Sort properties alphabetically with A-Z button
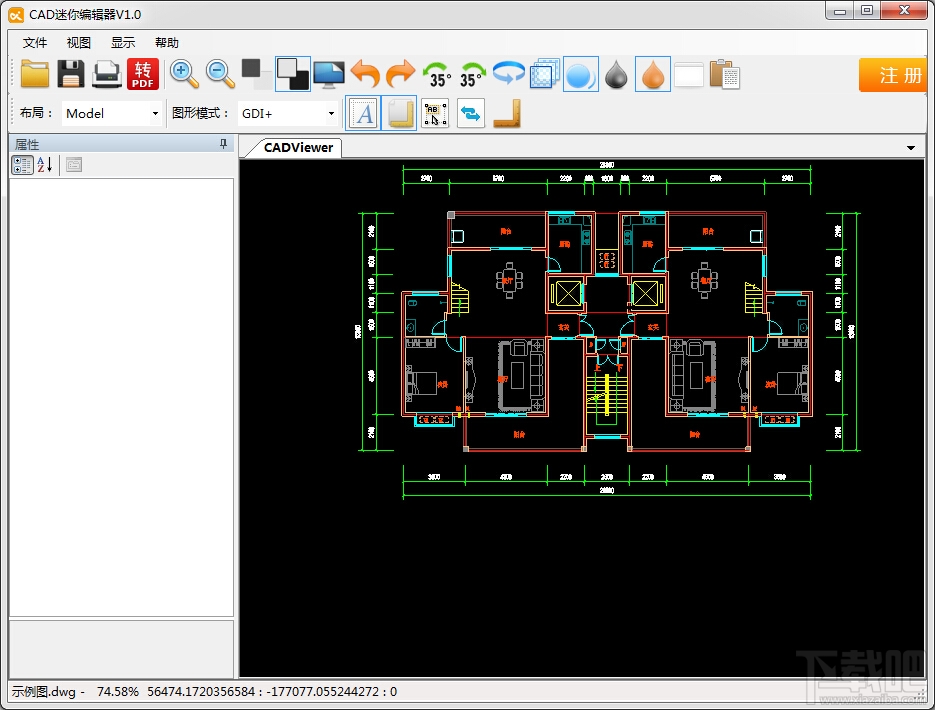This screenshot has height=710, width=935. 46,165
